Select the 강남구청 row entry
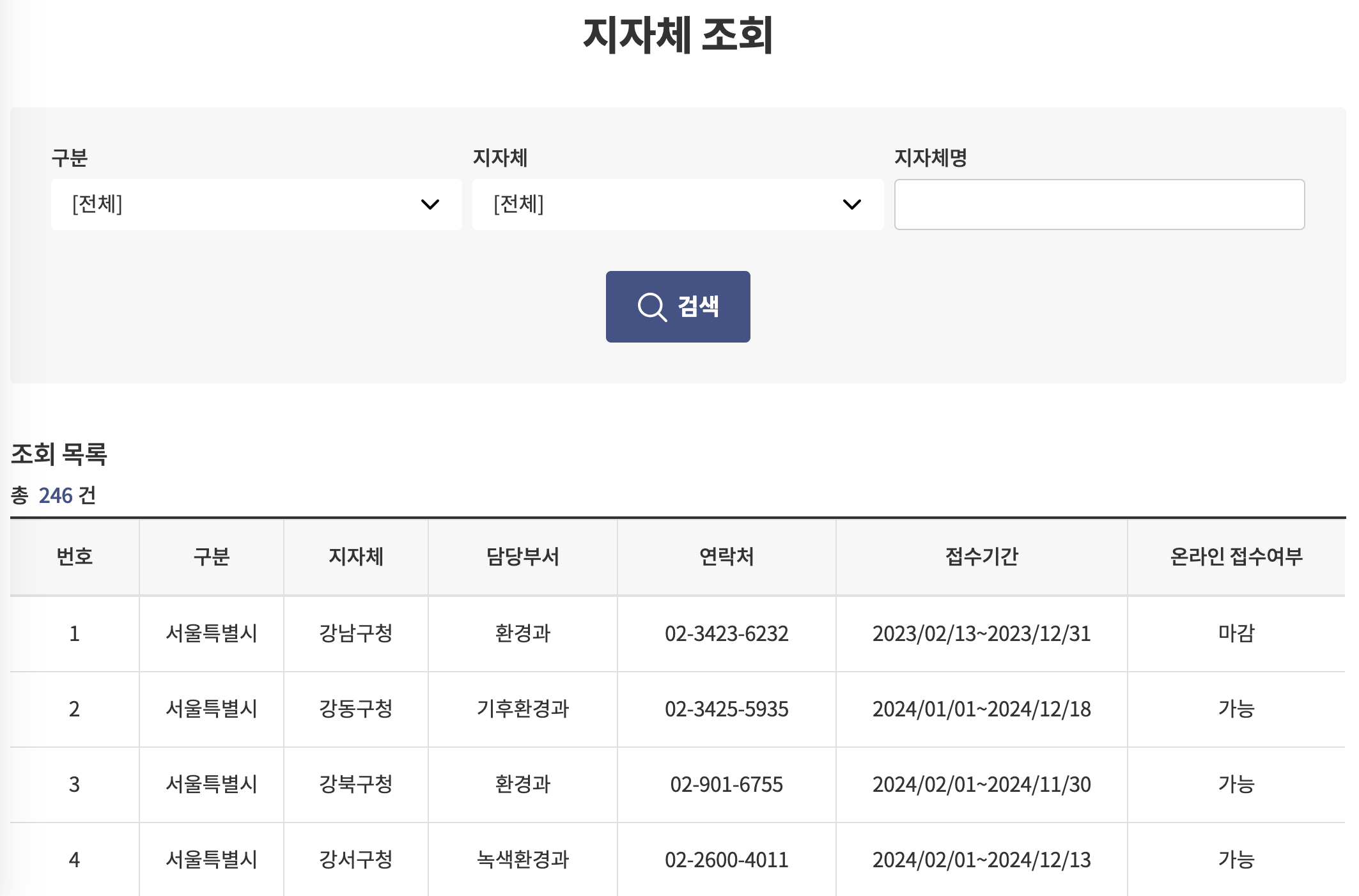The height and width of the screenshot is (896, 1359). pos(355,633)
